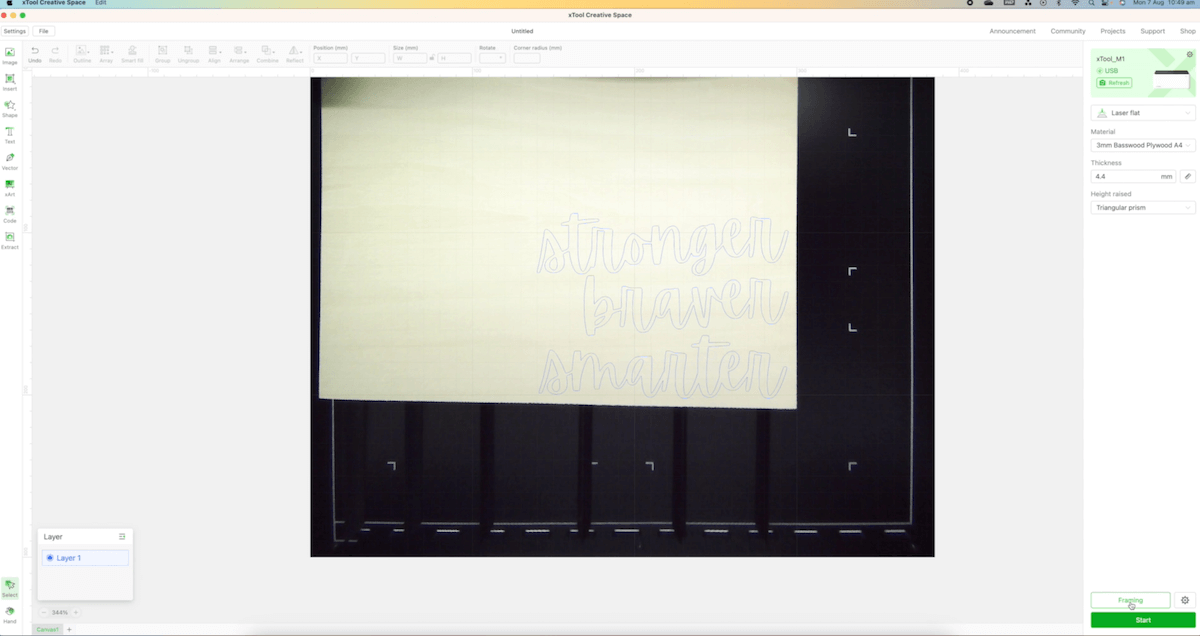The height and width of the screenshot is (636, 1200).
Task: Open xTool Creative Space app menu
Action: tap(54, 3)
